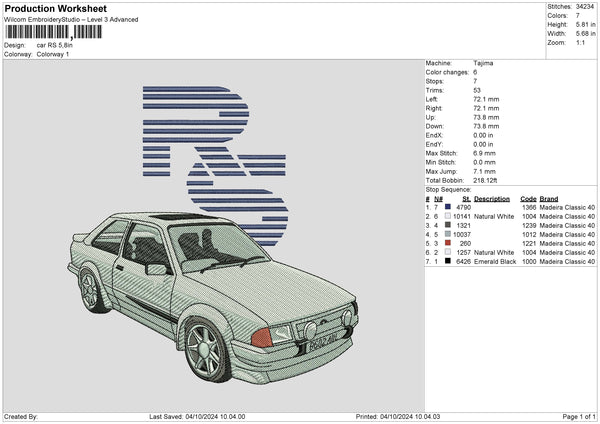Screen dimensions: 600x424
Task: Click the 'Code' column header
Action: click(x=528, y=199)
